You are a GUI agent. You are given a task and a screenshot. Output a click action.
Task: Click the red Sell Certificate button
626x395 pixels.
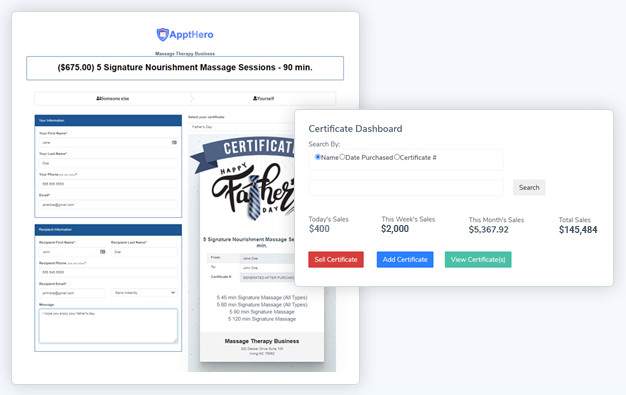pos(336,260)
